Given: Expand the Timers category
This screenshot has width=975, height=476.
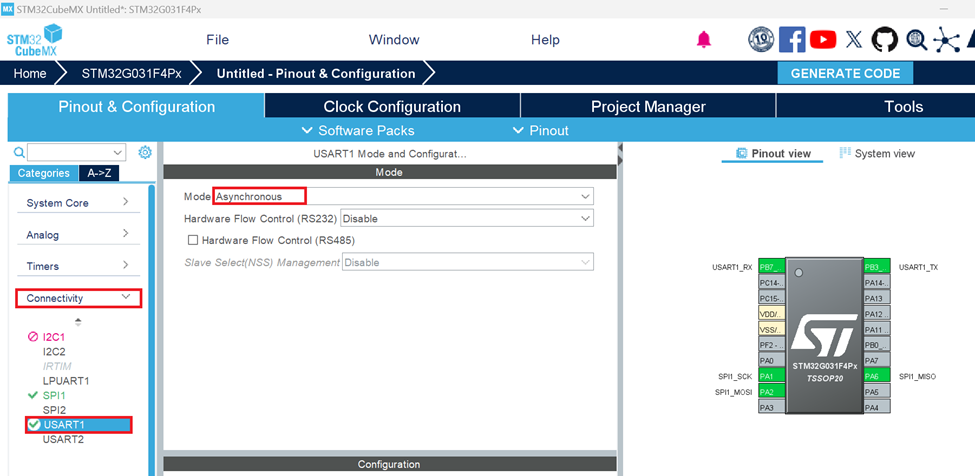Looking at the screenshot, I should (78, 266).
